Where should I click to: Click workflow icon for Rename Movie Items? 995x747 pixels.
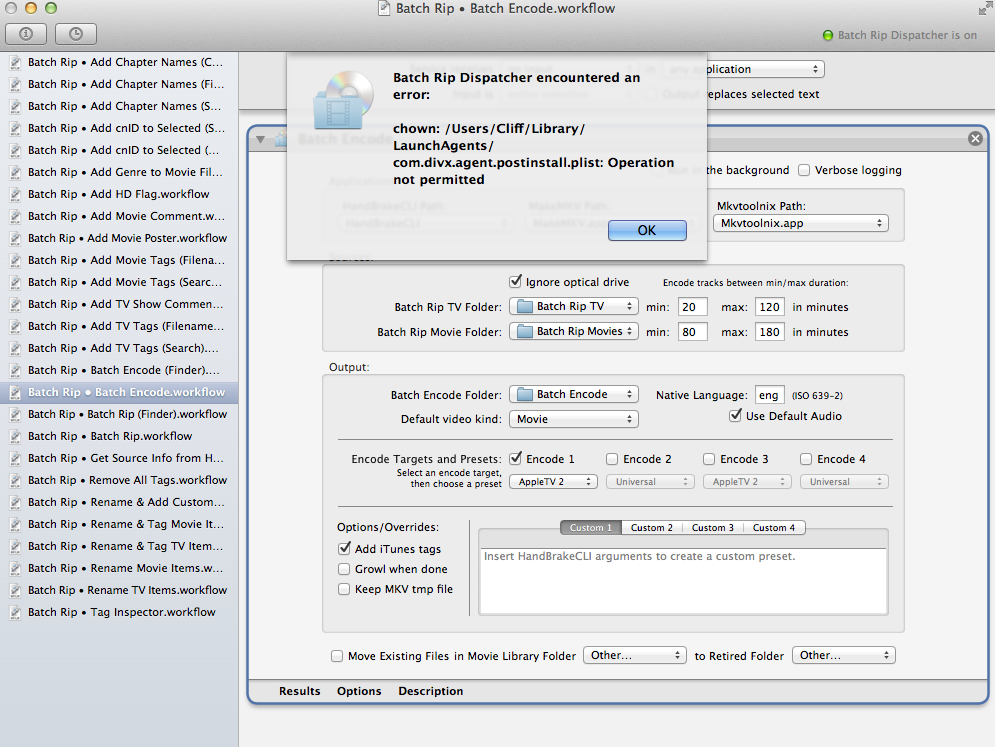tap(15, 569)
